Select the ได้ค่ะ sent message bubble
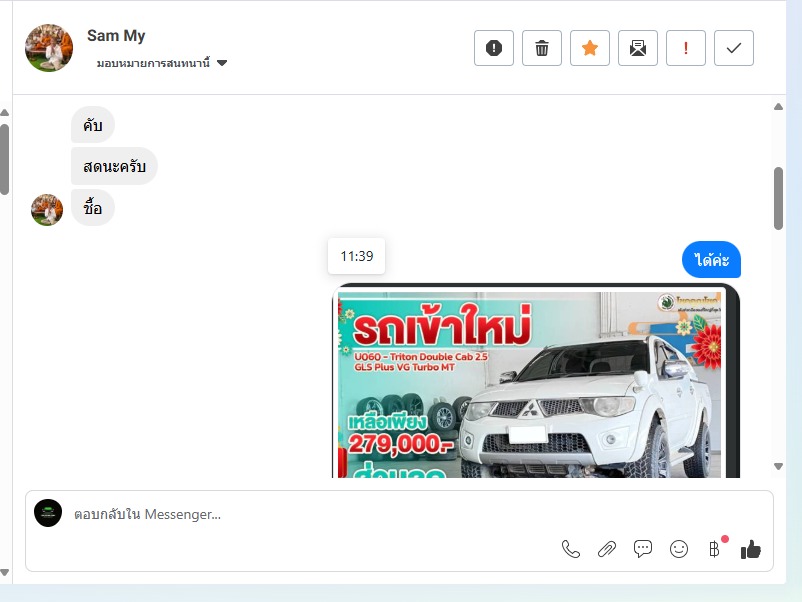 (711, 260)
